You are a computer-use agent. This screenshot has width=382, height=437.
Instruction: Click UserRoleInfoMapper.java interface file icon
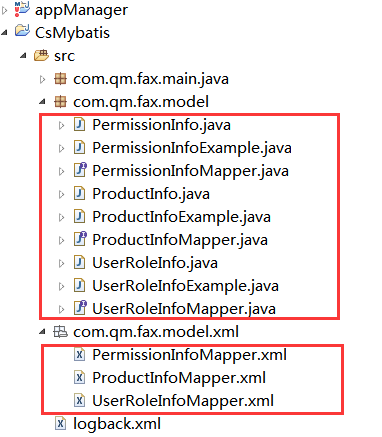click(80, 308)
